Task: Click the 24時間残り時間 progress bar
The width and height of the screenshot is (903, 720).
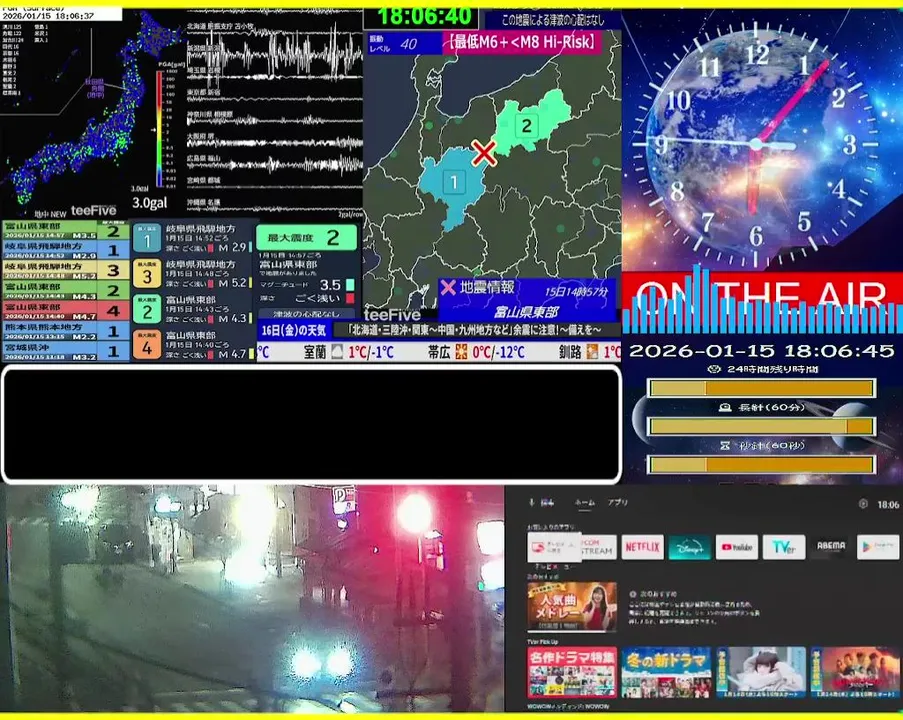Action: (761, 388)
